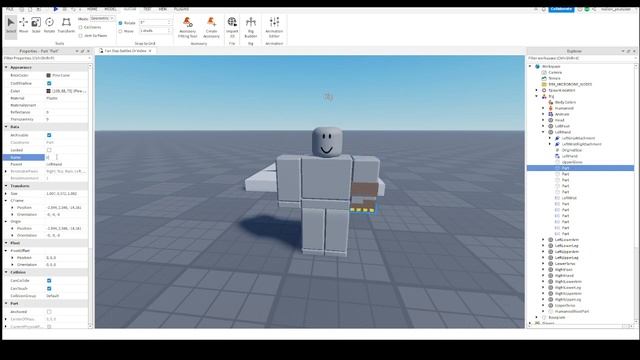Viewport: 640px width, 360px height.
Task: Click the SpawnLocation icon
Action: pos(544,90)
